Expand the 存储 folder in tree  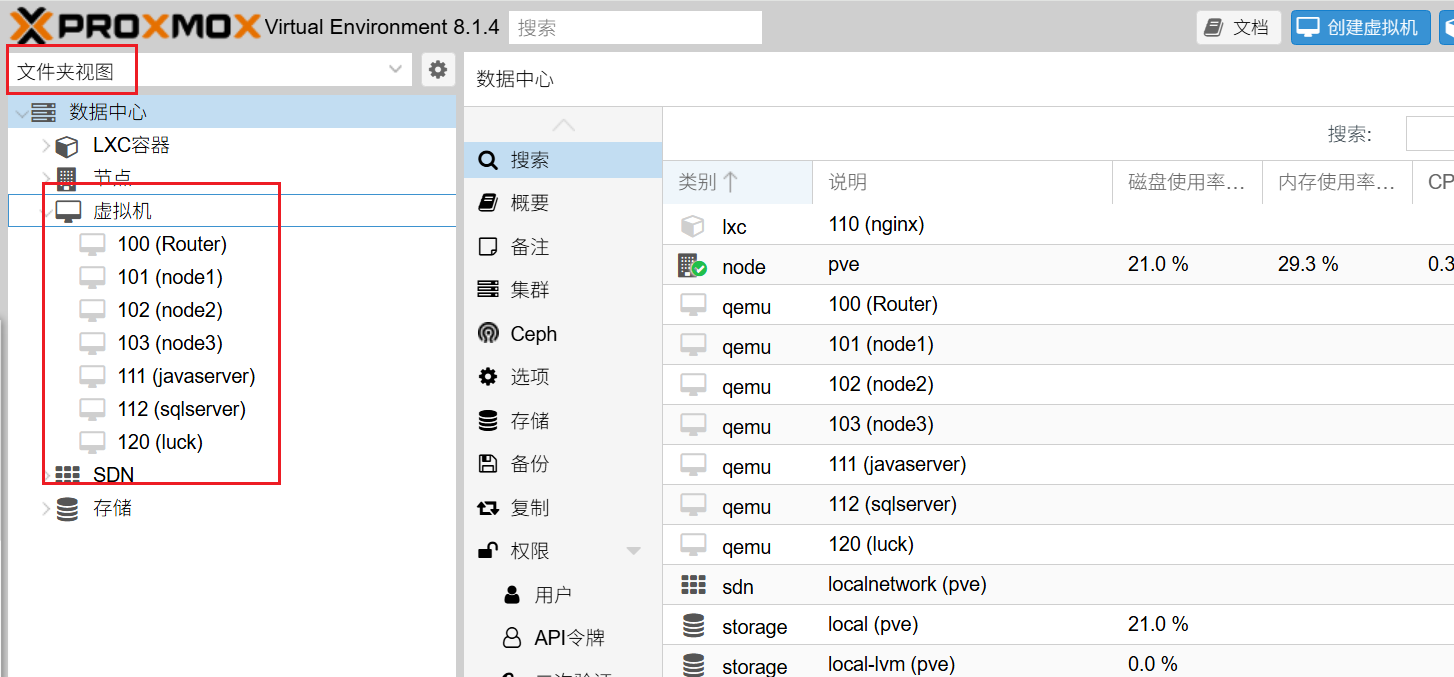(x=45, y=509)
